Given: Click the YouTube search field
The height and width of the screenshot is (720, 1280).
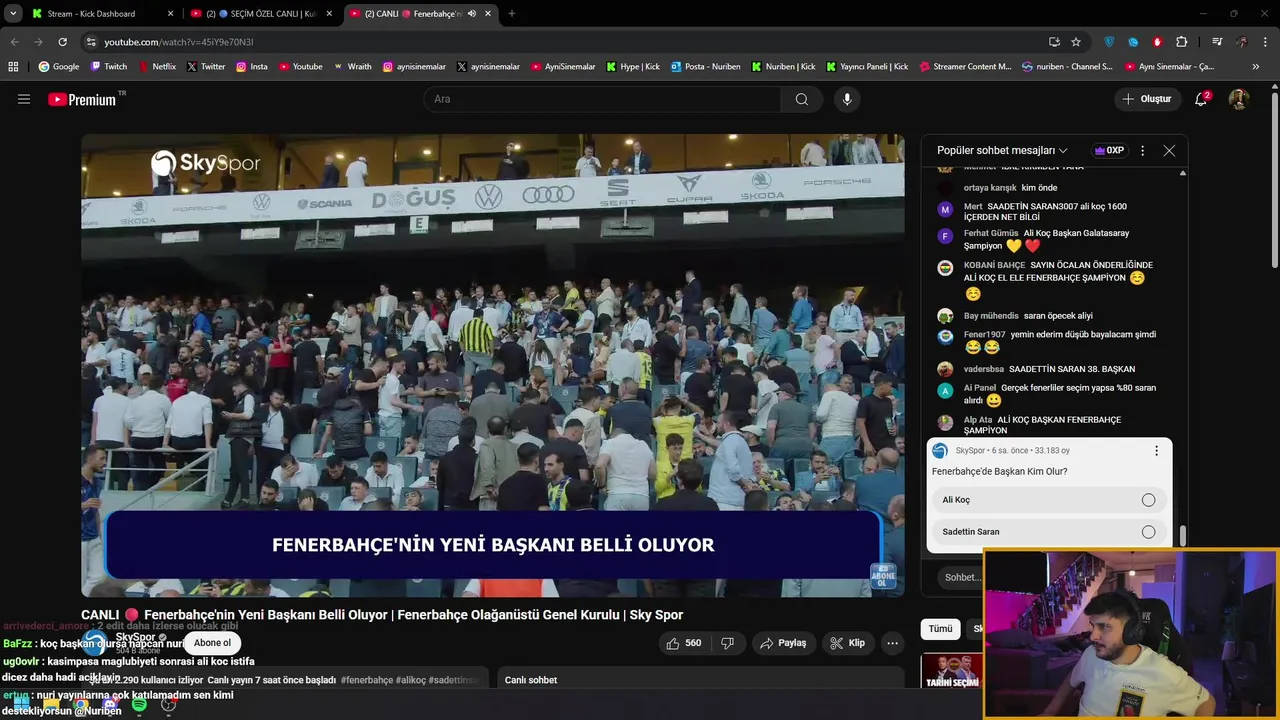Looking at the screenshot, I should click(602, 99).
